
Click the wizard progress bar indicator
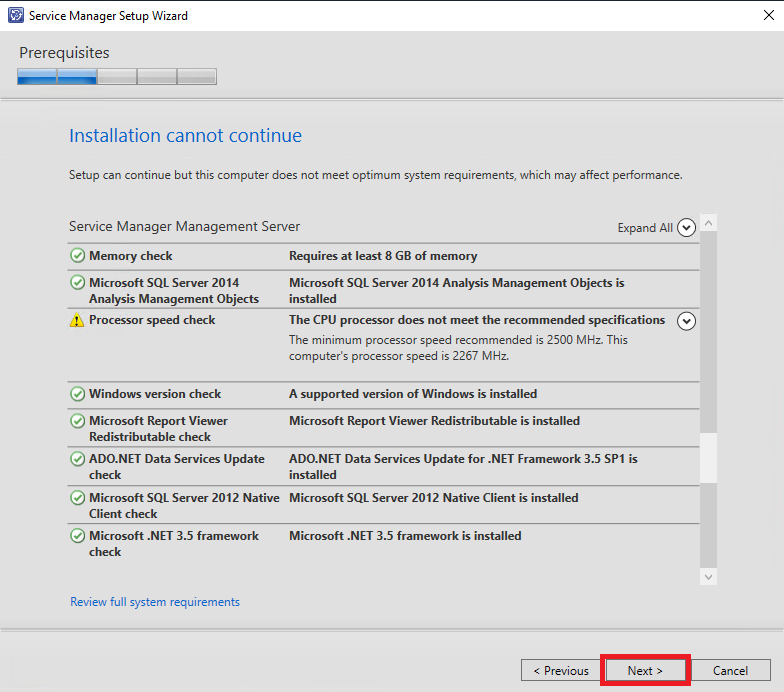pos(117,76)
